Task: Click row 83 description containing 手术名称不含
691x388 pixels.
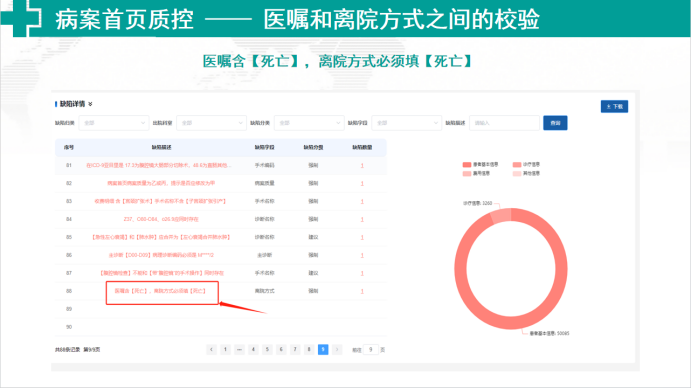Action: 160,201
